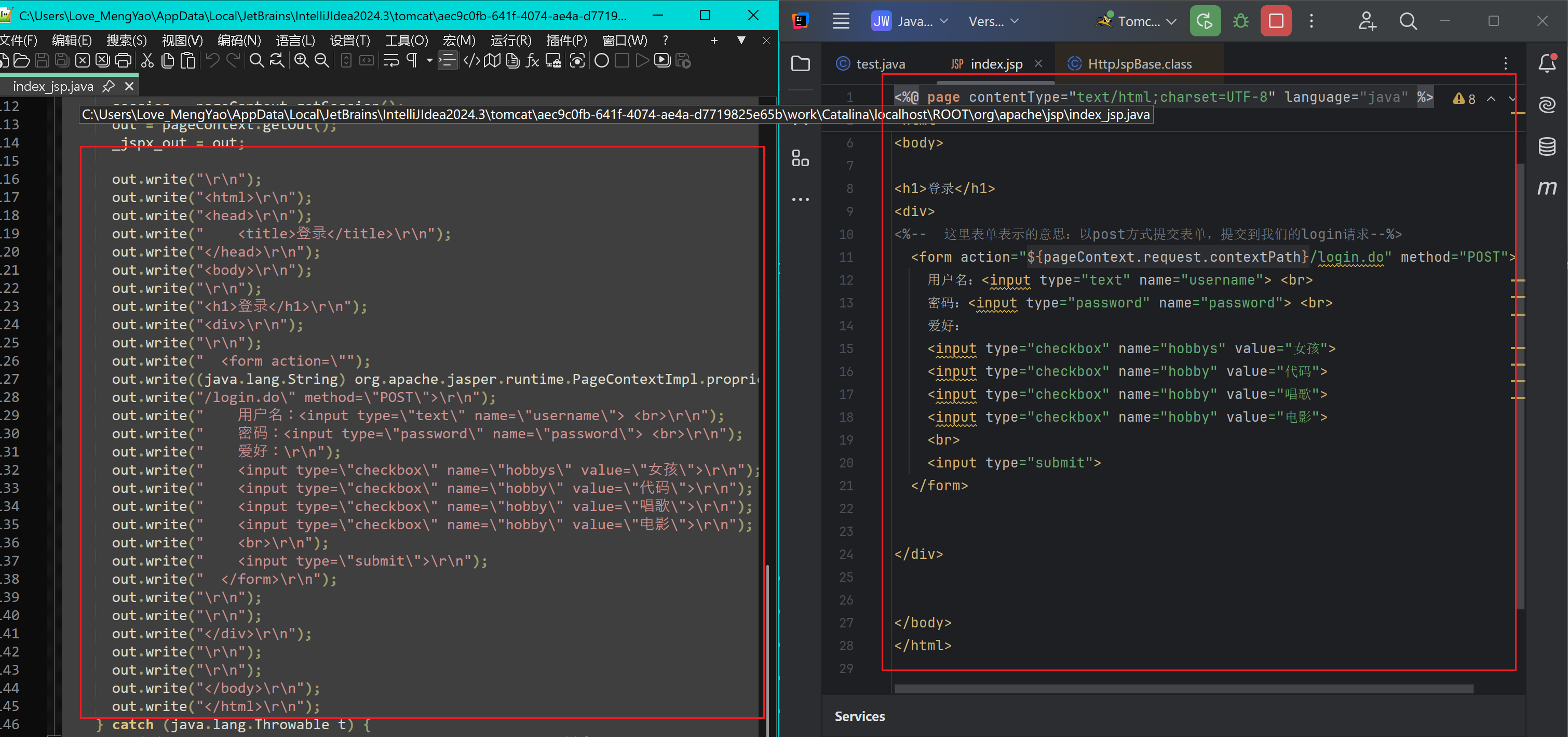
Task: Click the Print icon in Notepad++ toolbar
Action: click(124, 60)
